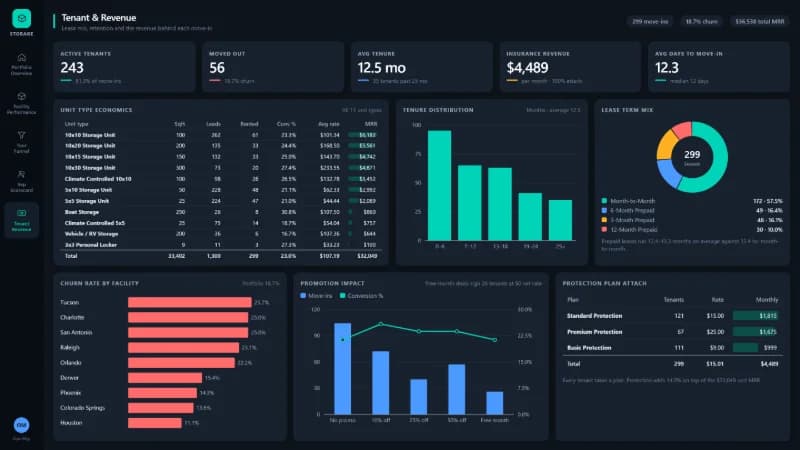Click the Denver churn rate bar
800x450 pixels.
tap(165, 378)
